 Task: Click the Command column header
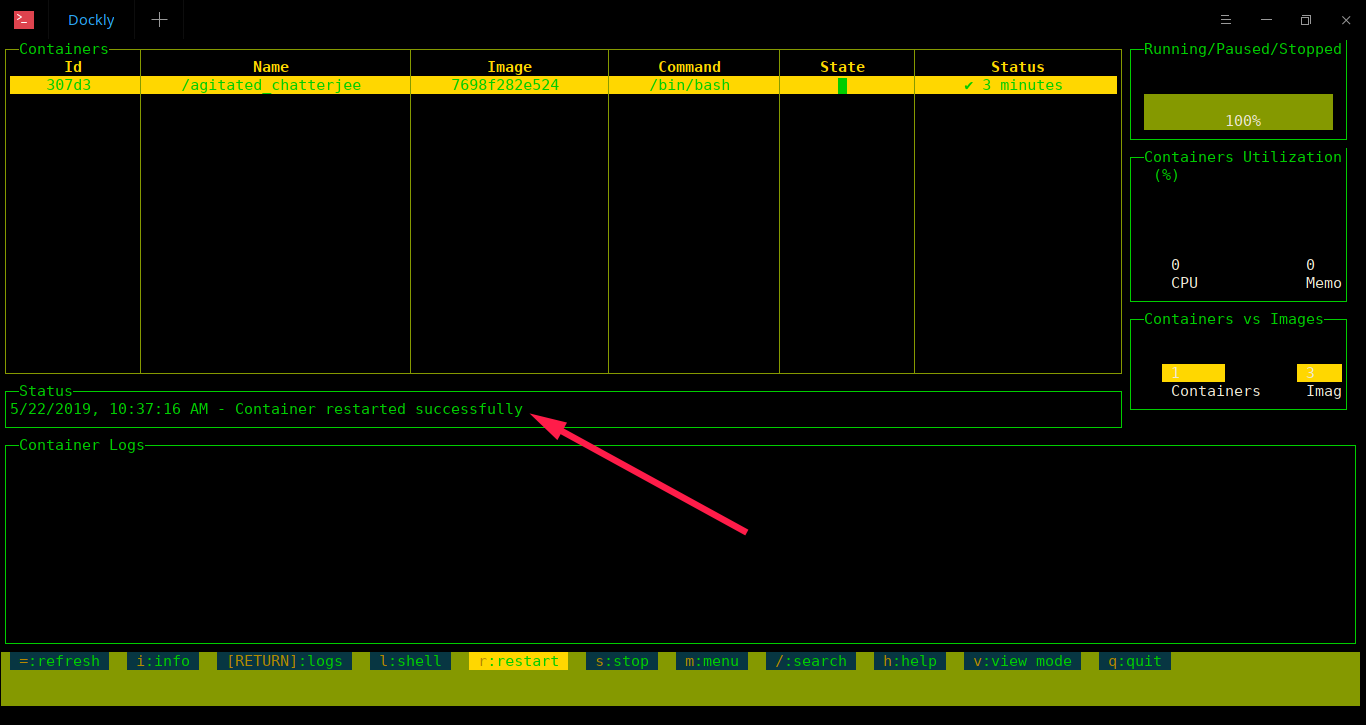pyautogui.click(x=690, y=67)
